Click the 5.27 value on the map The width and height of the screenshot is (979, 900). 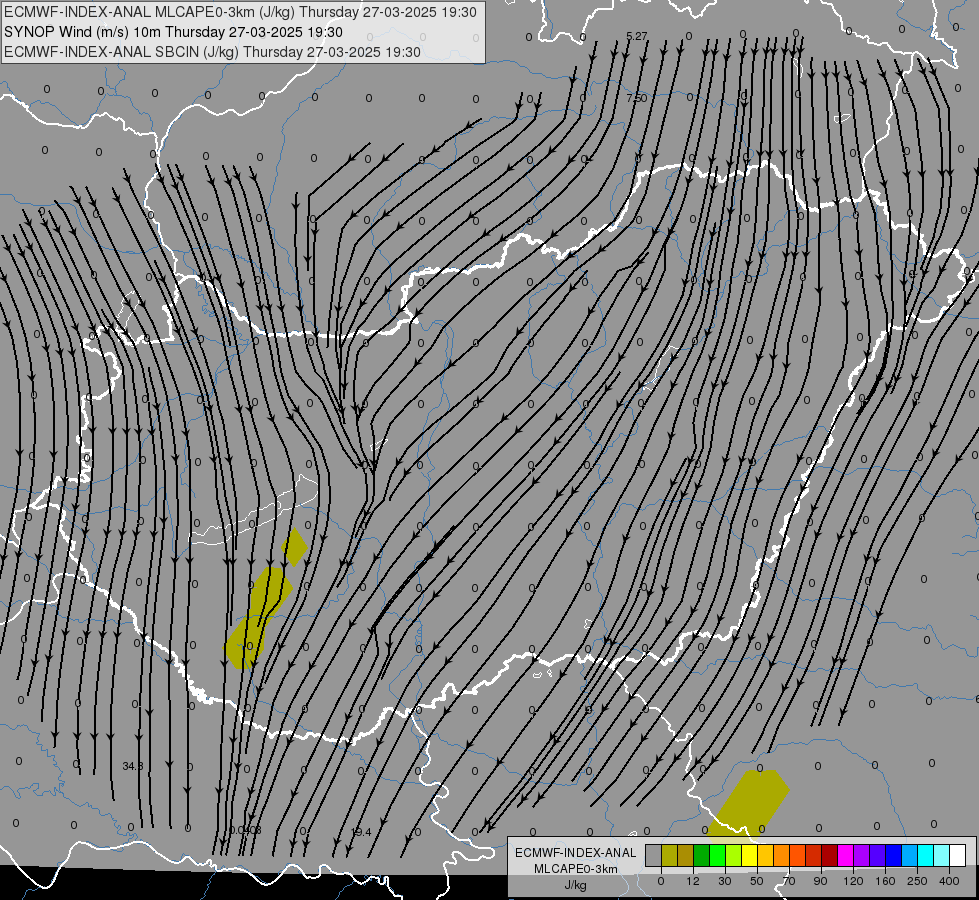tap(636, 36)
